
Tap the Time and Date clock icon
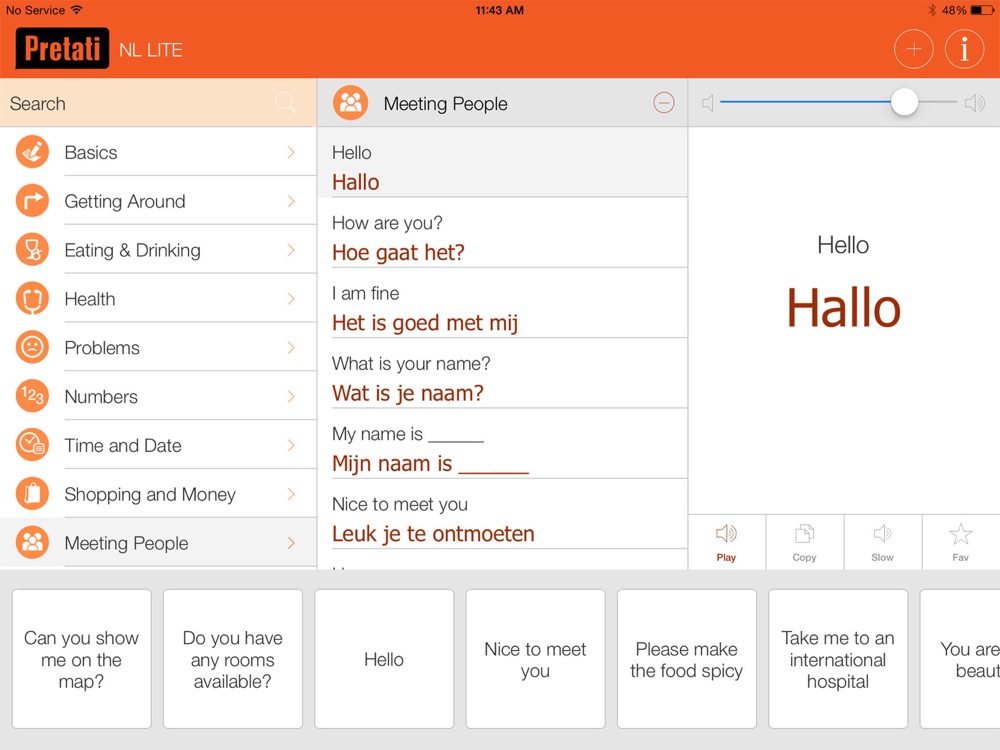coord(32,445)
